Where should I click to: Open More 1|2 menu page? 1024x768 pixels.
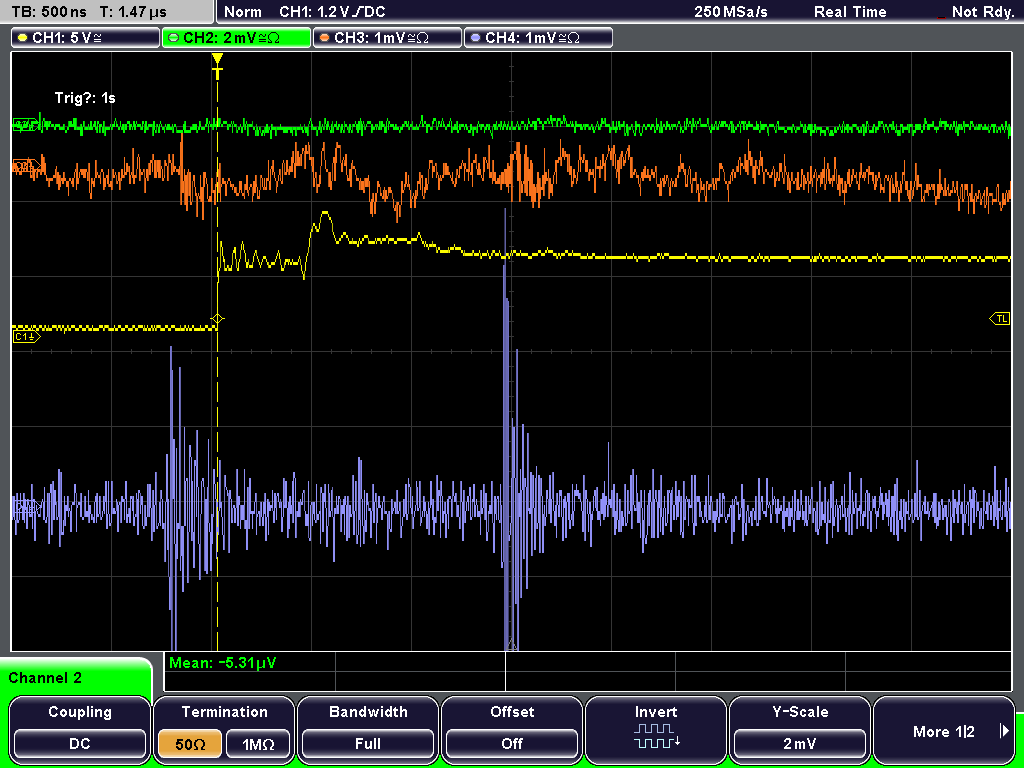tap(944, 729)
